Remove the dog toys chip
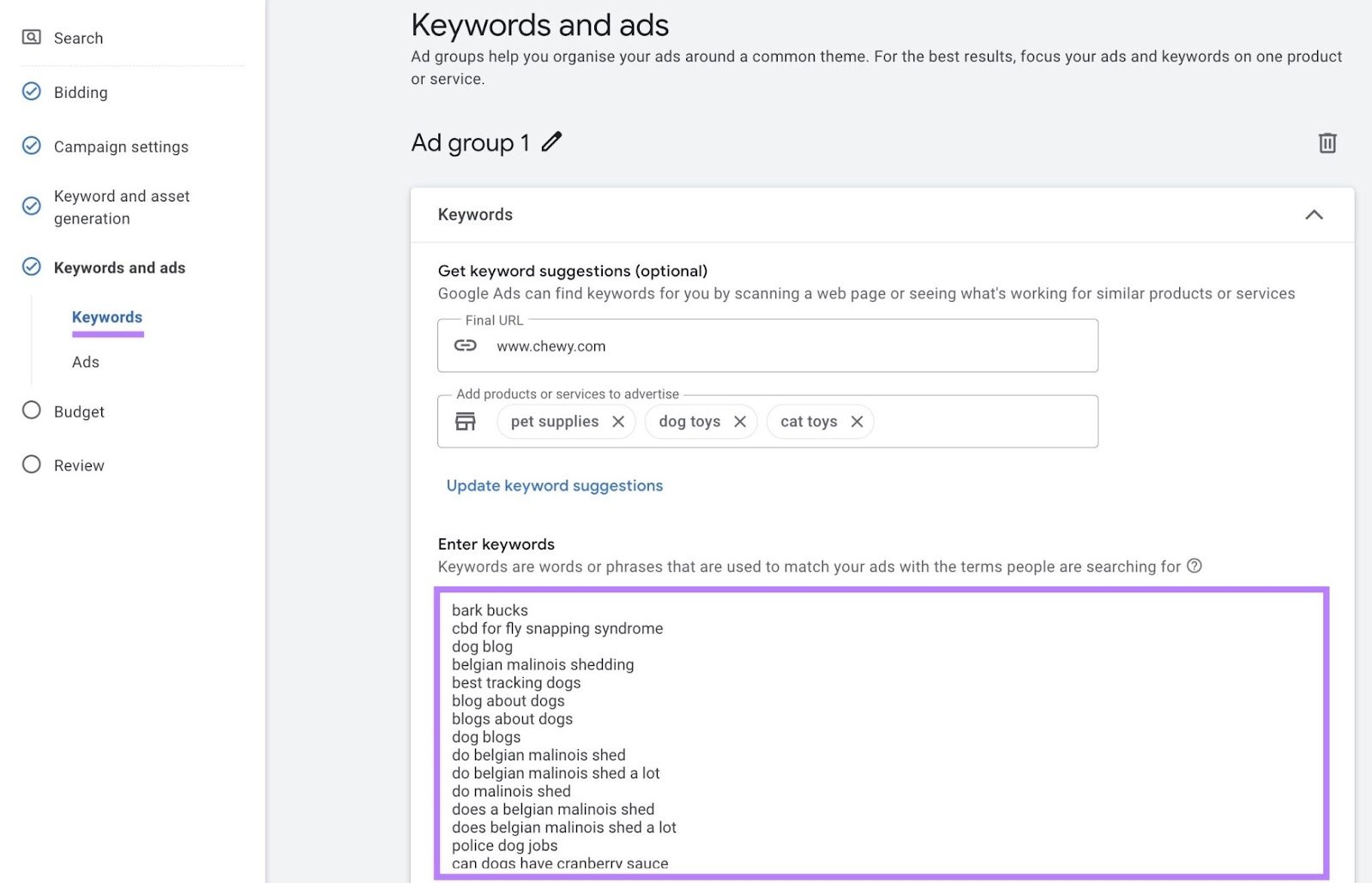Image resolution: width=1372 pixels, height=883 pixels. tap(741, 421)
